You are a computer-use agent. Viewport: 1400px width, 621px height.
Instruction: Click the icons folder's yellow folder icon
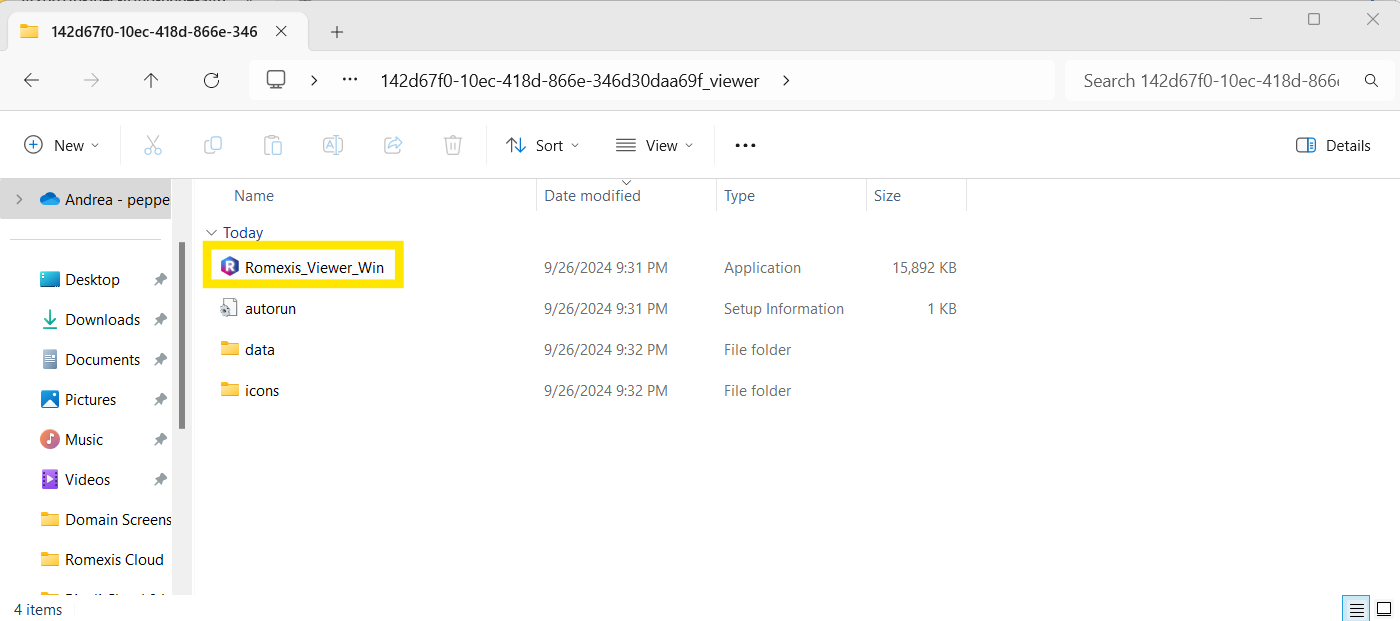[230, 390]
